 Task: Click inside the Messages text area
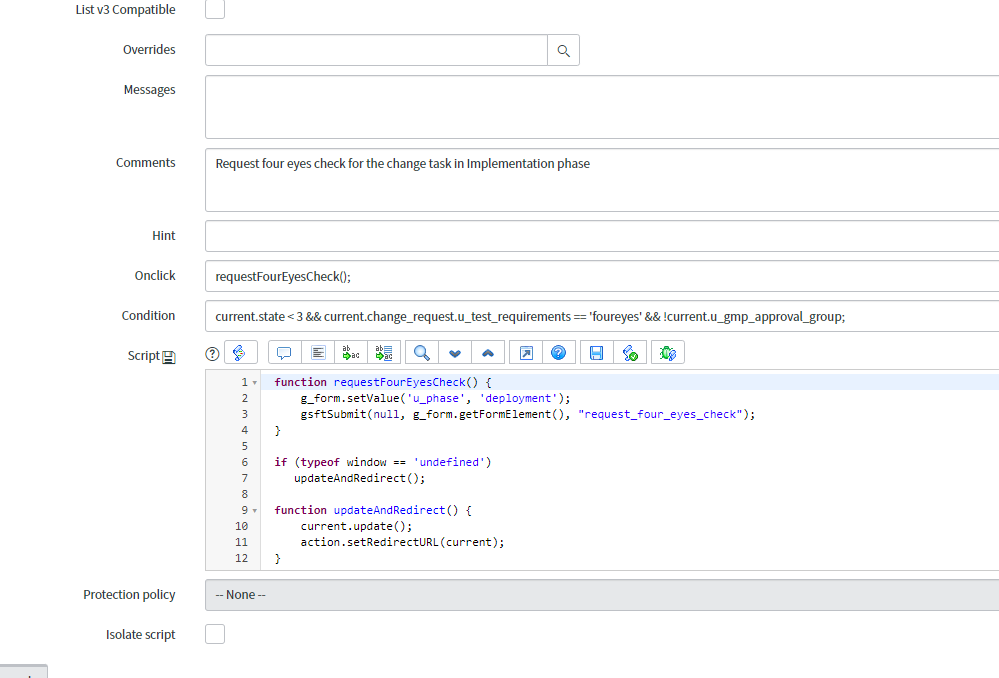tap(602, 107)
